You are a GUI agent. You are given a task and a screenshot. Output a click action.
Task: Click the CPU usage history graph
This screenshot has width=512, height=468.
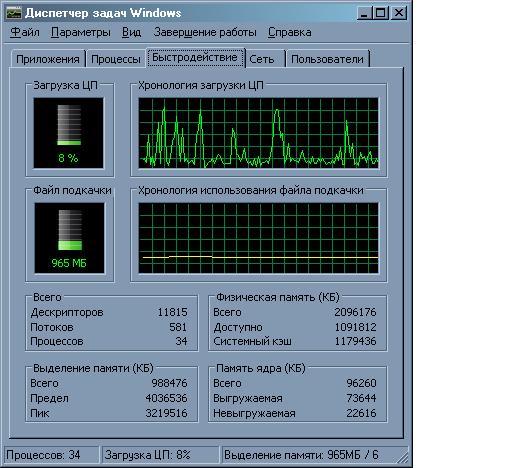click(259, 133)
